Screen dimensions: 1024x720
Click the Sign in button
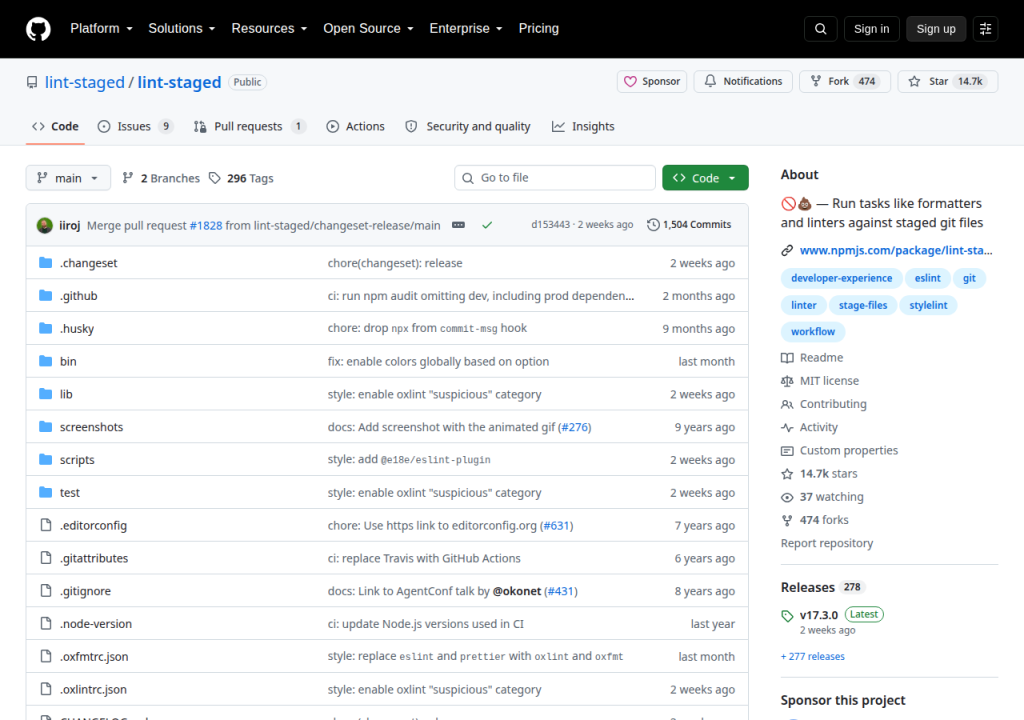tap(871, 29)
